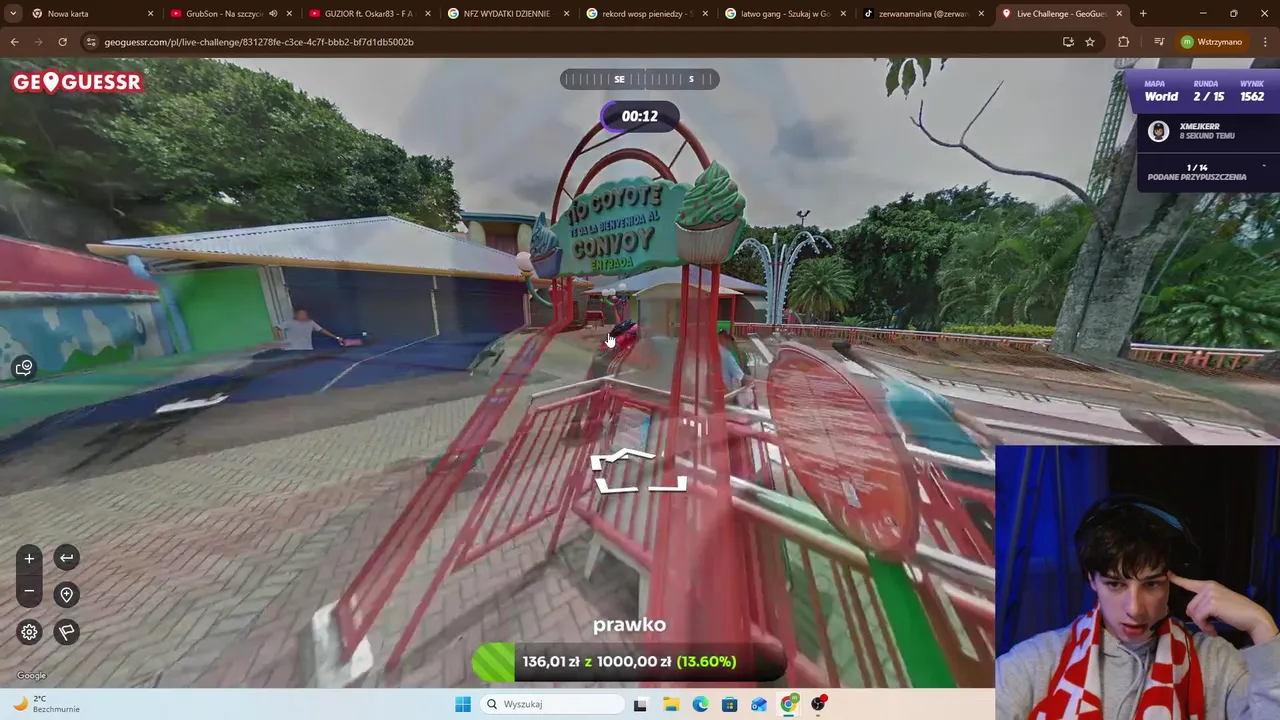Bookmark this page with the star

tap(1090, 42)
